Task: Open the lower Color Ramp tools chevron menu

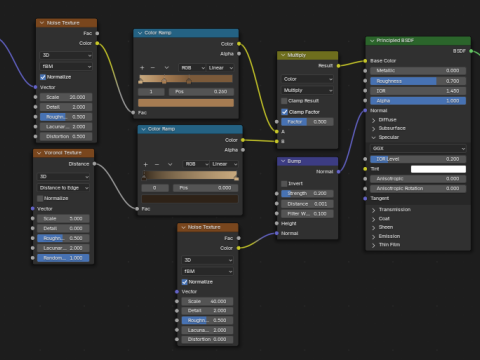Action: tap(170, 164)
